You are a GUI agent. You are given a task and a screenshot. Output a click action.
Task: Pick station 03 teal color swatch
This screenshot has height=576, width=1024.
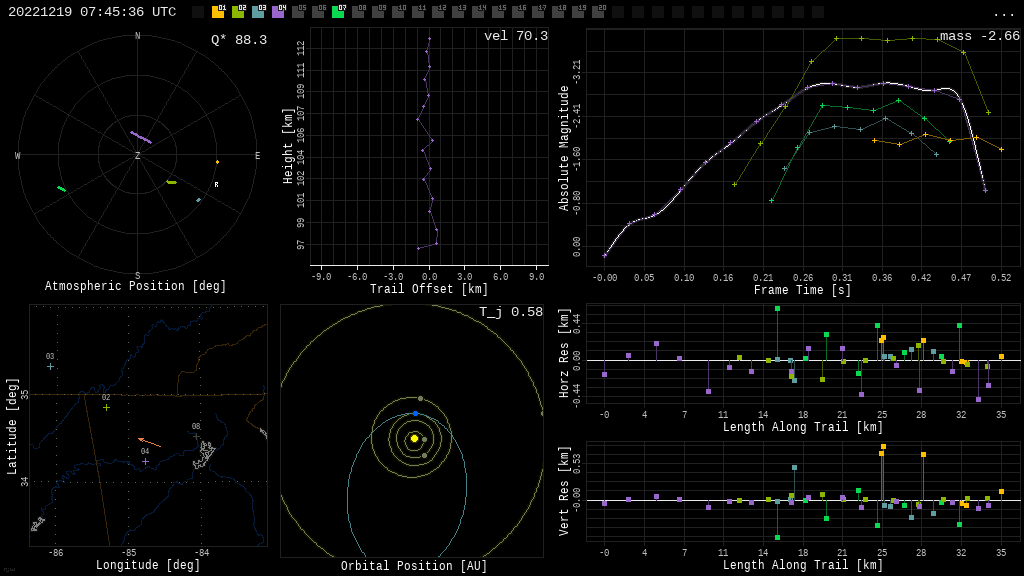[258, 12]
